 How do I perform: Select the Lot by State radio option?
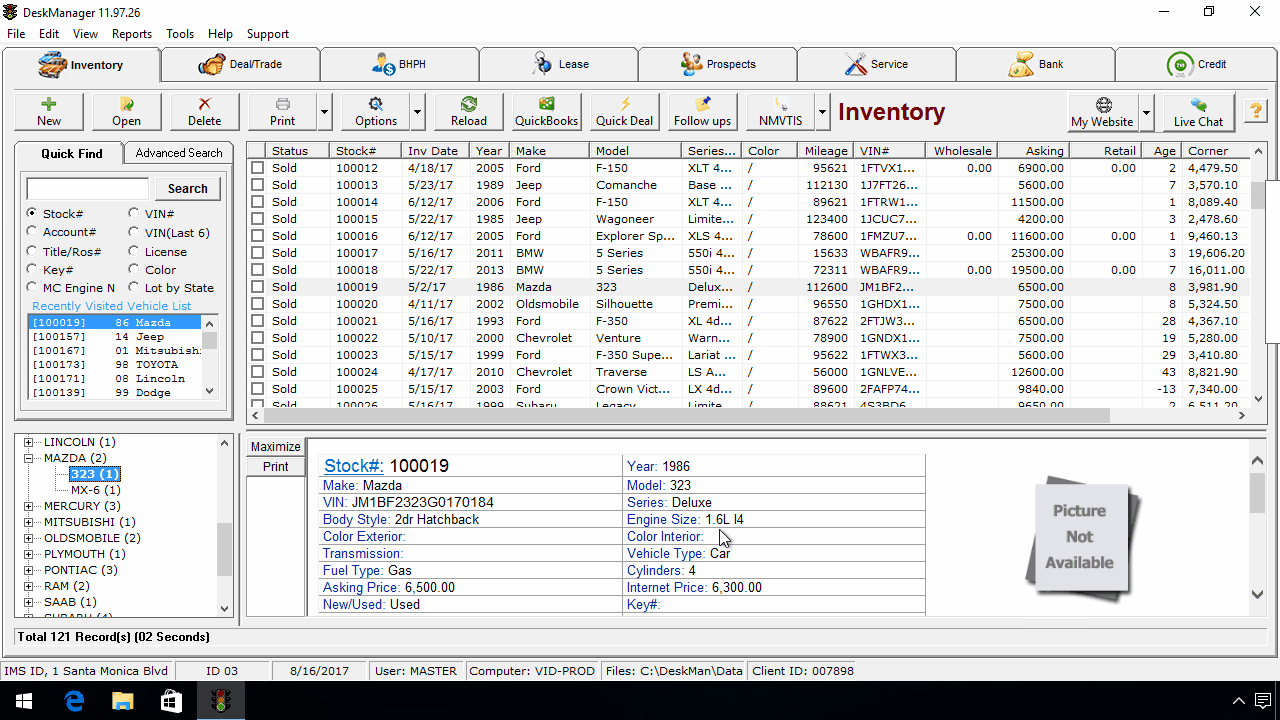pyautogui.click(x=134, y=288)
